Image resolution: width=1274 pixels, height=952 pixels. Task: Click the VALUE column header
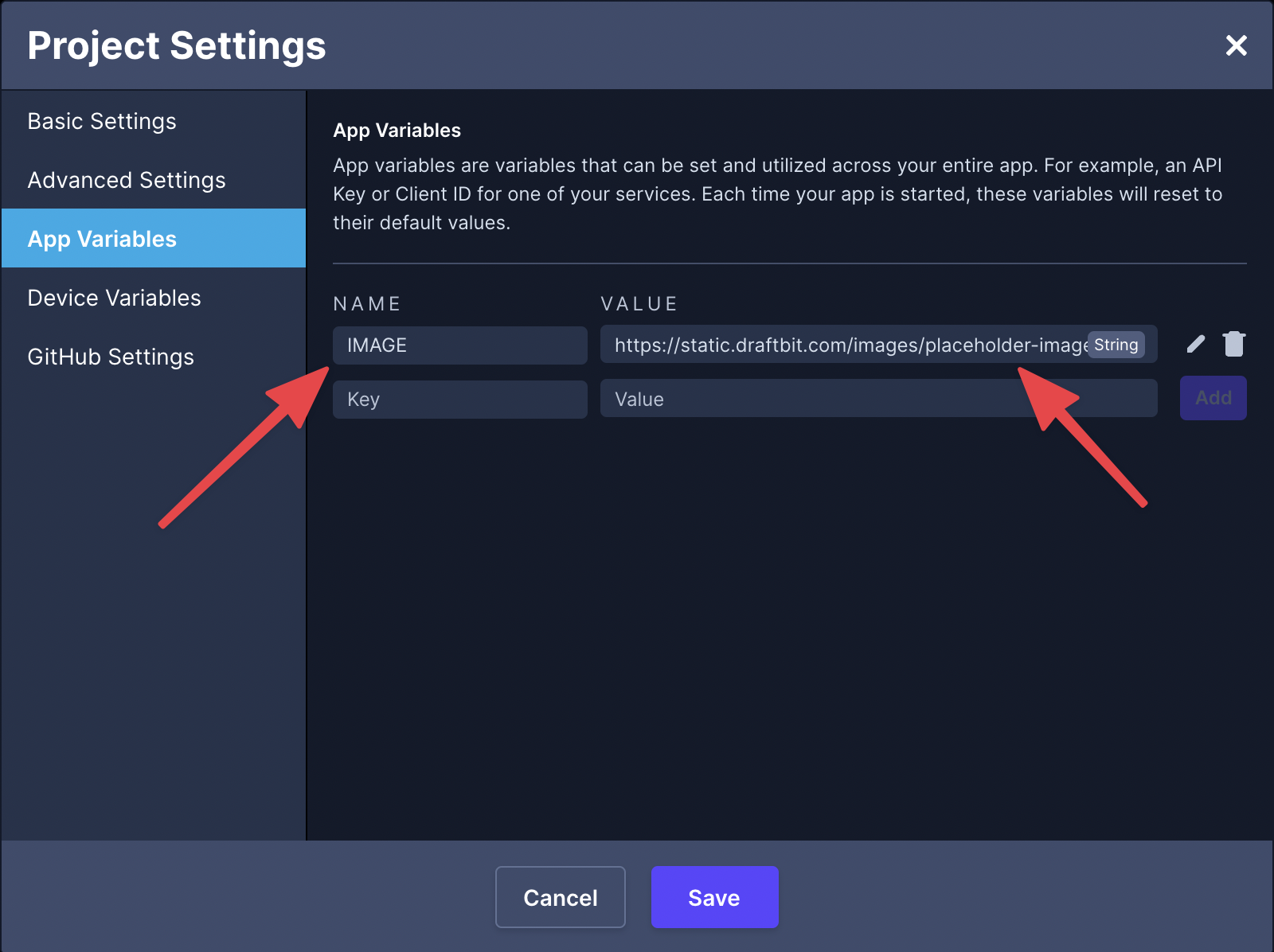[x=639, y=304]
